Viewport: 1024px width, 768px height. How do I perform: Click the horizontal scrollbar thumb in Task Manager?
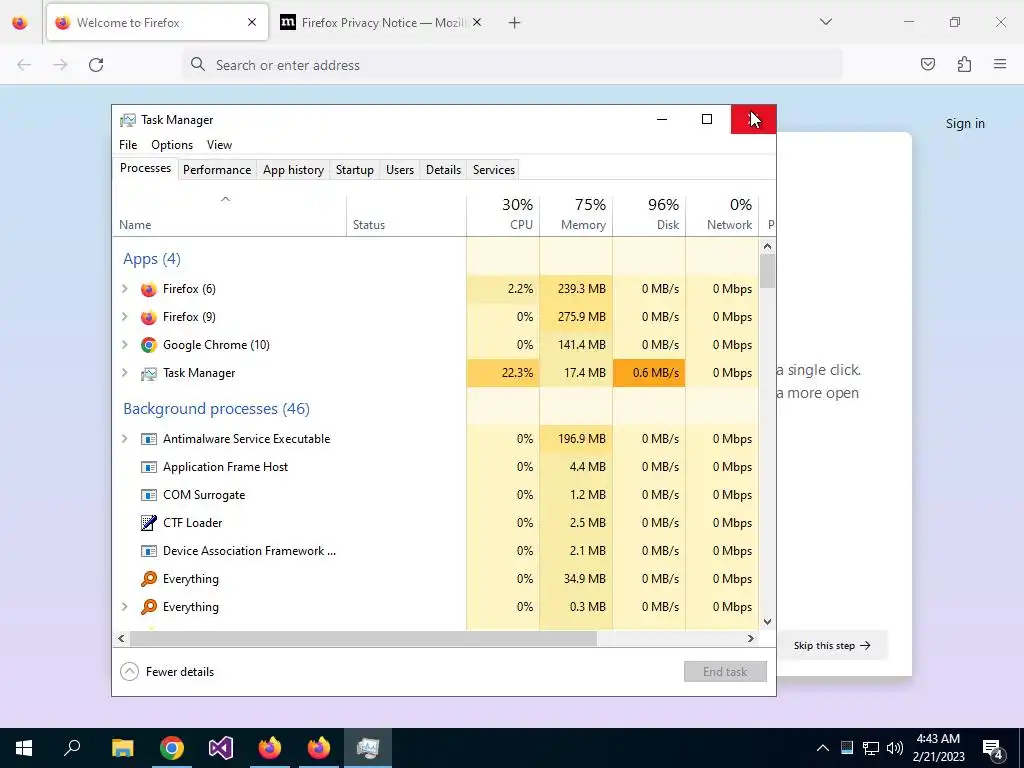point(363,638)
